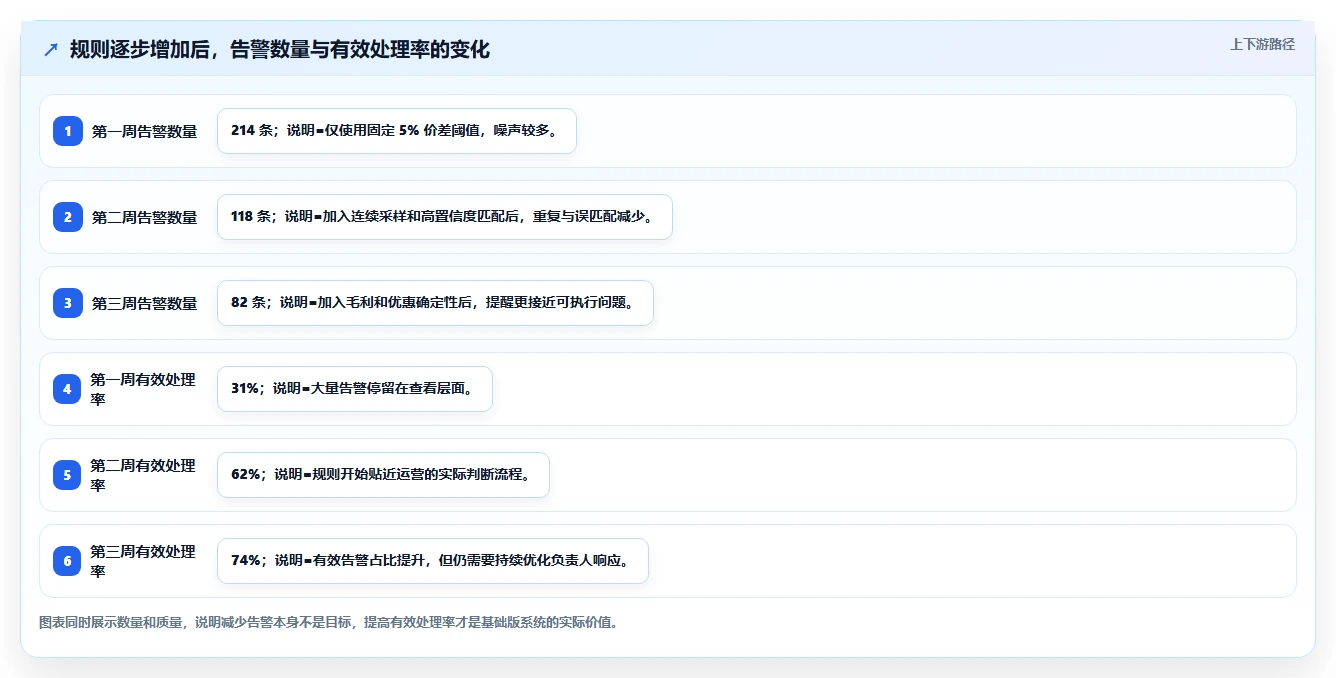1336x678 pixels.
Task: Click the 上下游路径 label in header
Action: click(x=1262, y=44)
